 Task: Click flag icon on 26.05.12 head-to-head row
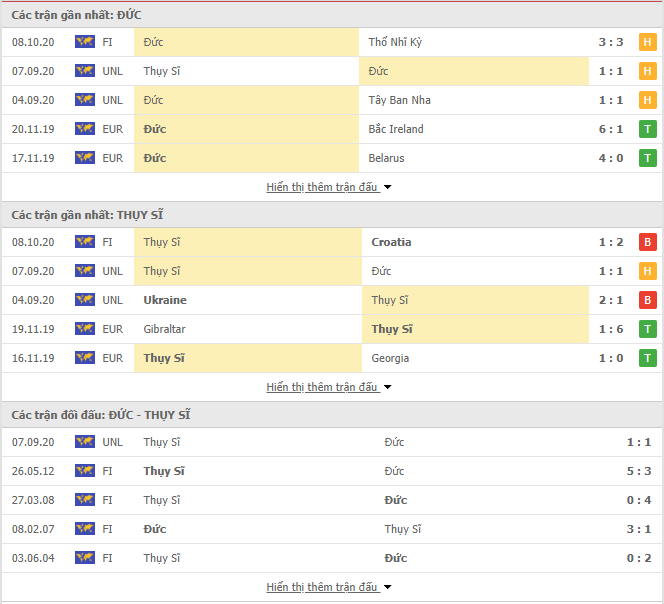[85, 471]
